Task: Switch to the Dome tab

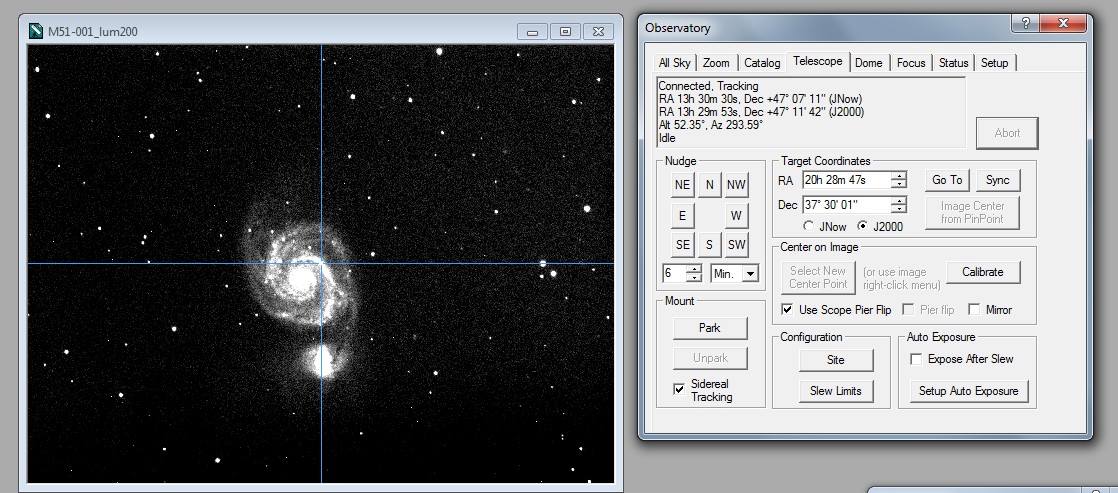Action: coord(868,63)
